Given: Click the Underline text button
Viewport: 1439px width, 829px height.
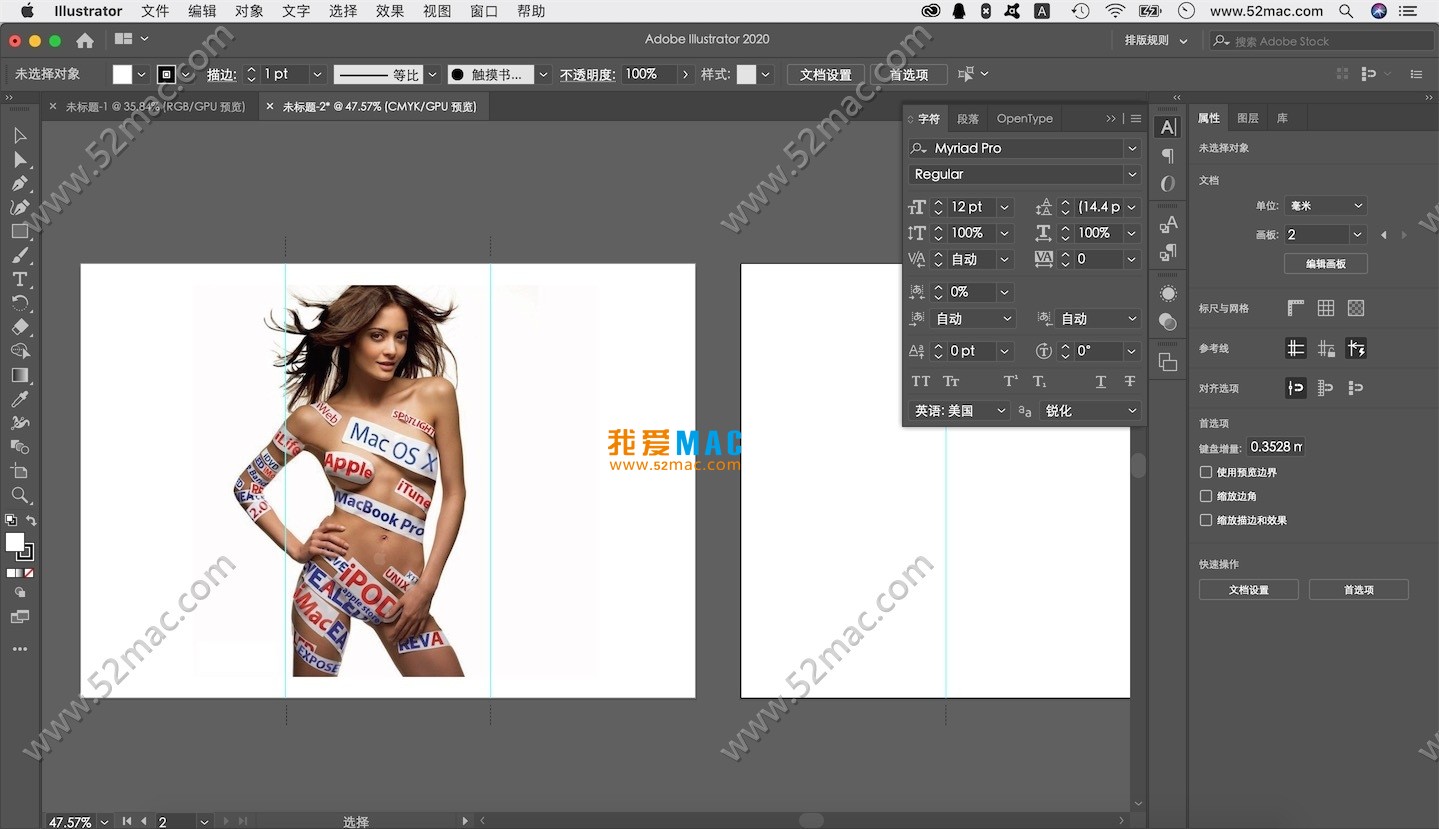Looking at the screenshot, I should (x=1100, y=381).
